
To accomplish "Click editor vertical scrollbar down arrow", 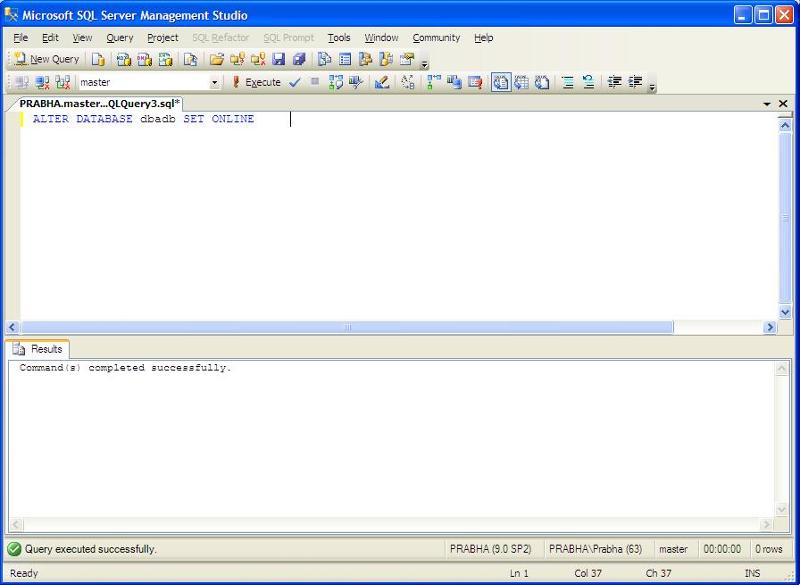I will point(785,312).
